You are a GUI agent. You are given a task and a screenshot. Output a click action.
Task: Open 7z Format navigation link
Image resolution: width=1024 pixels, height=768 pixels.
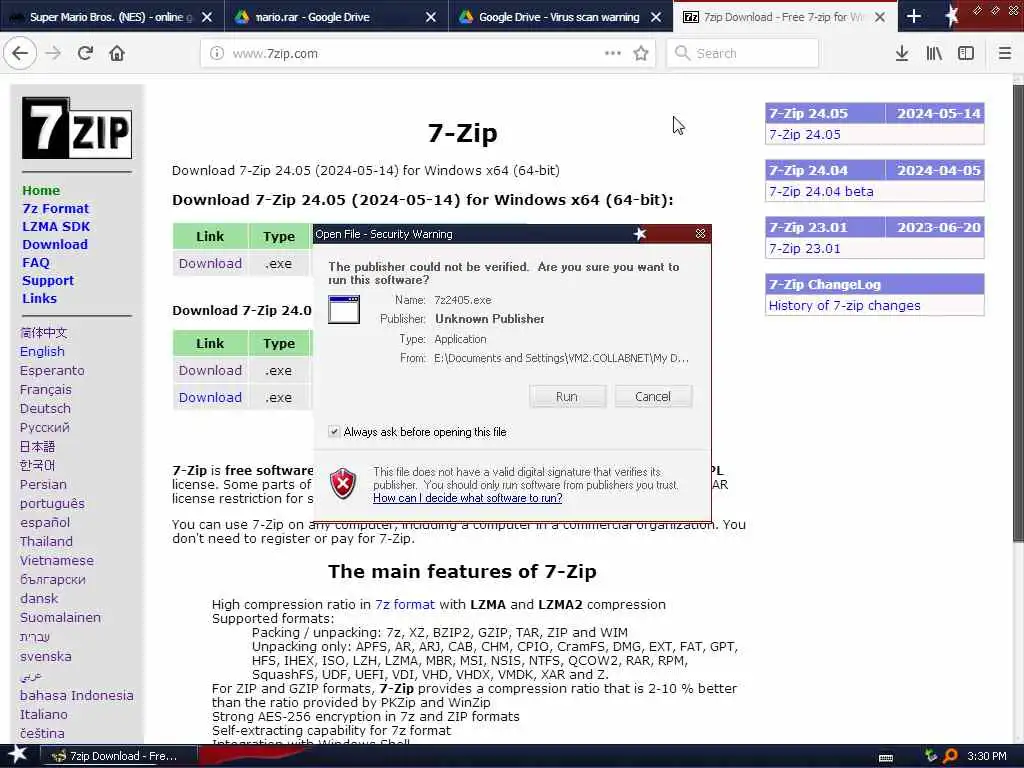(56, 208)
